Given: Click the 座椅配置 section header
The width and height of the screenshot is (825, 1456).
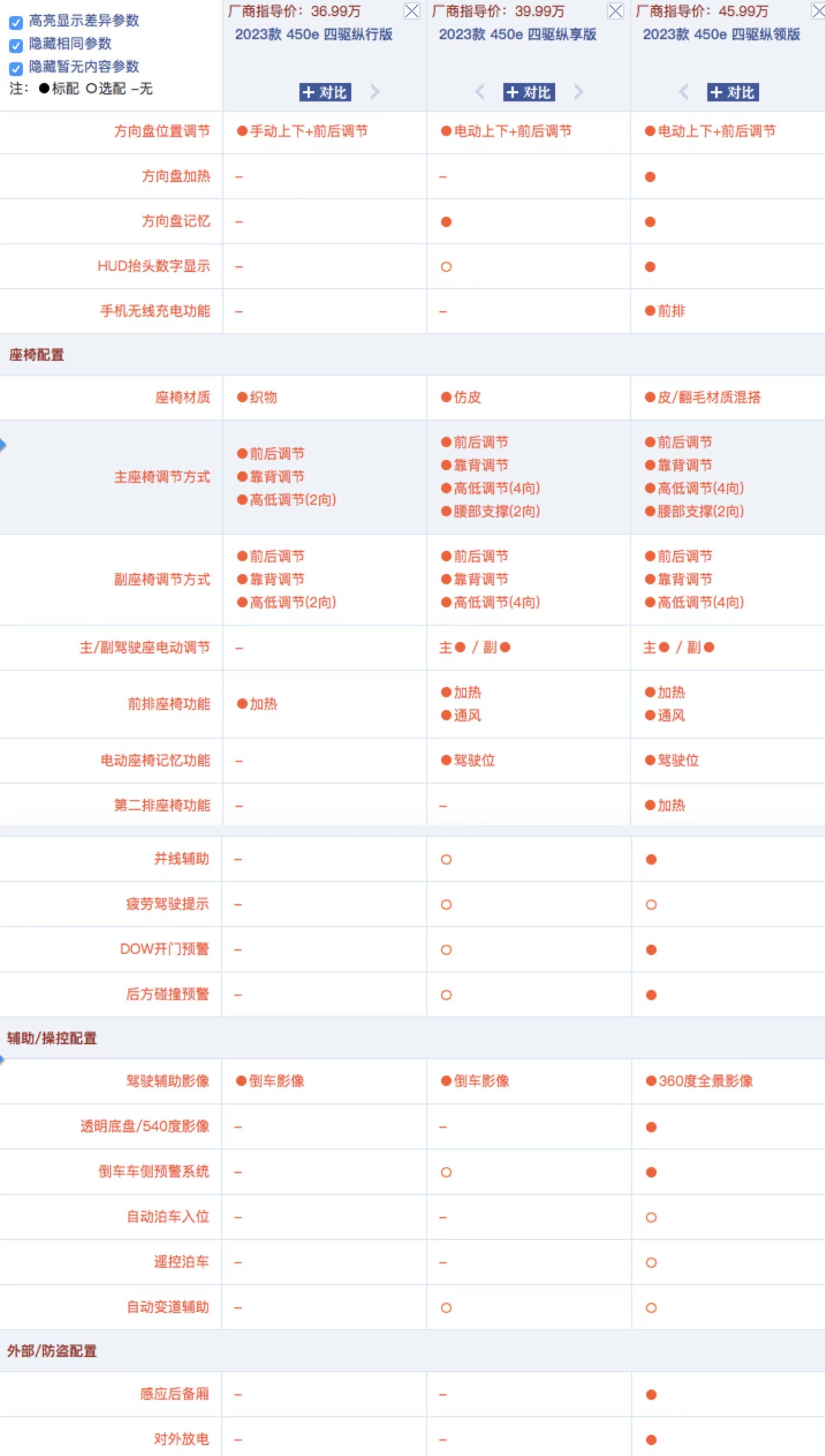Looking at the screenshot, I should click(x=37, y=355).
